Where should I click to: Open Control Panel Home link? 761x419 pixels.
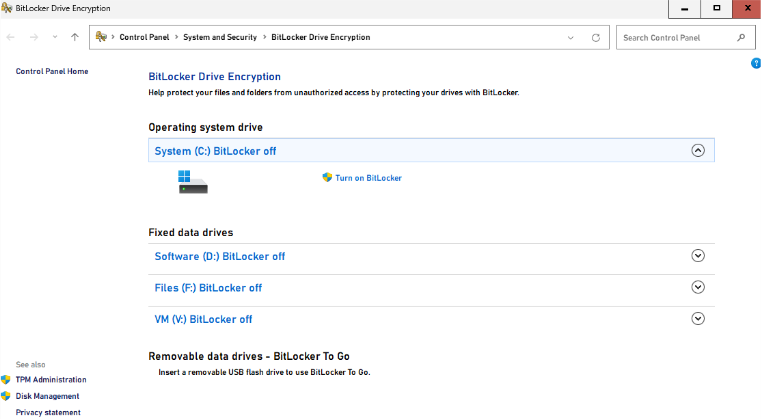tap(52, 71)
